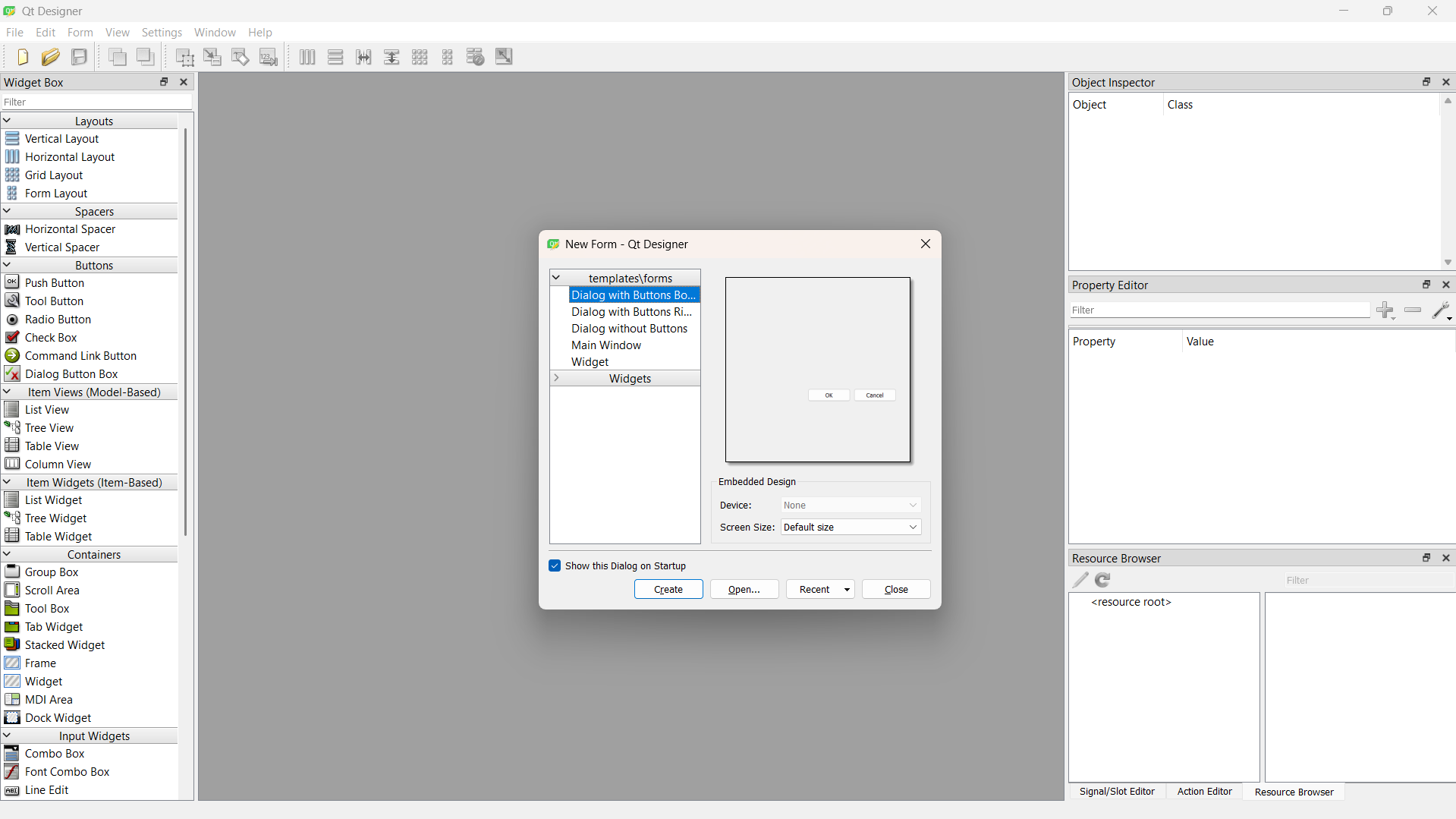Close the Widget Box dock panel
This screenshot has height=819, width=1456.
tap(184, 82)
